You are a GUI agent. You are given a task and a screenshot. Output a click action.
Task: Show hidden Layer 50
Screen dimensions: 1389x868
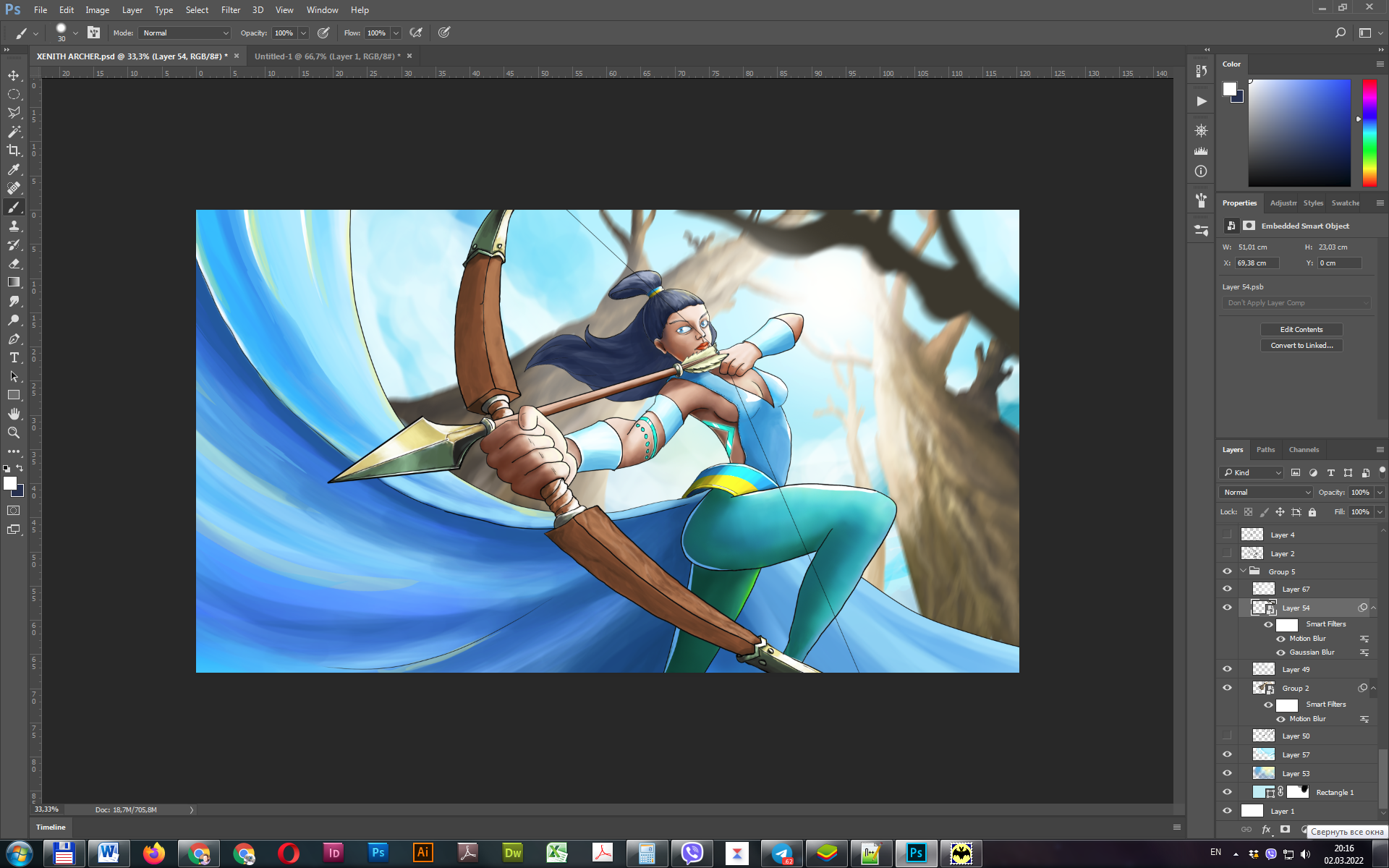[1227, 736]
